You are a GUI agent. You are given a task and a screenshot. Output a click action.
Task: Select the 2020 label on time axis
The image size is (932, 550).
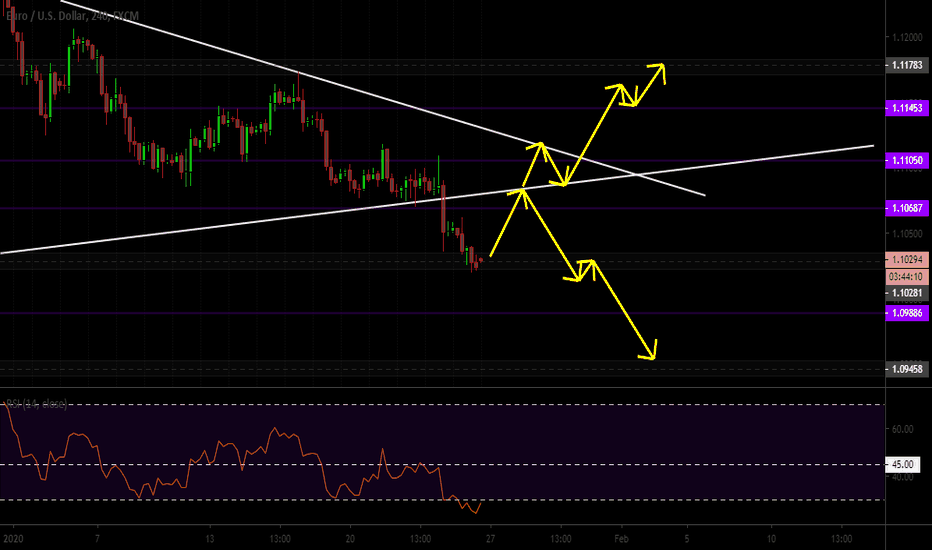[12, 539]
